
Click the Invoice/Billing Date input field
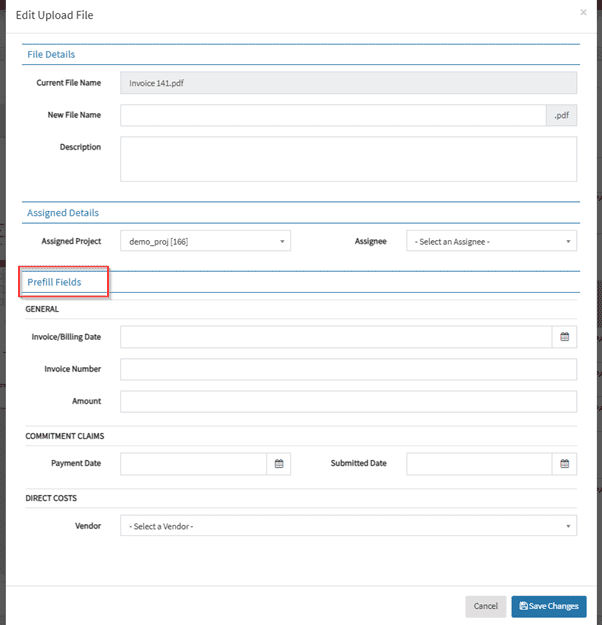(x=335, y=337)
